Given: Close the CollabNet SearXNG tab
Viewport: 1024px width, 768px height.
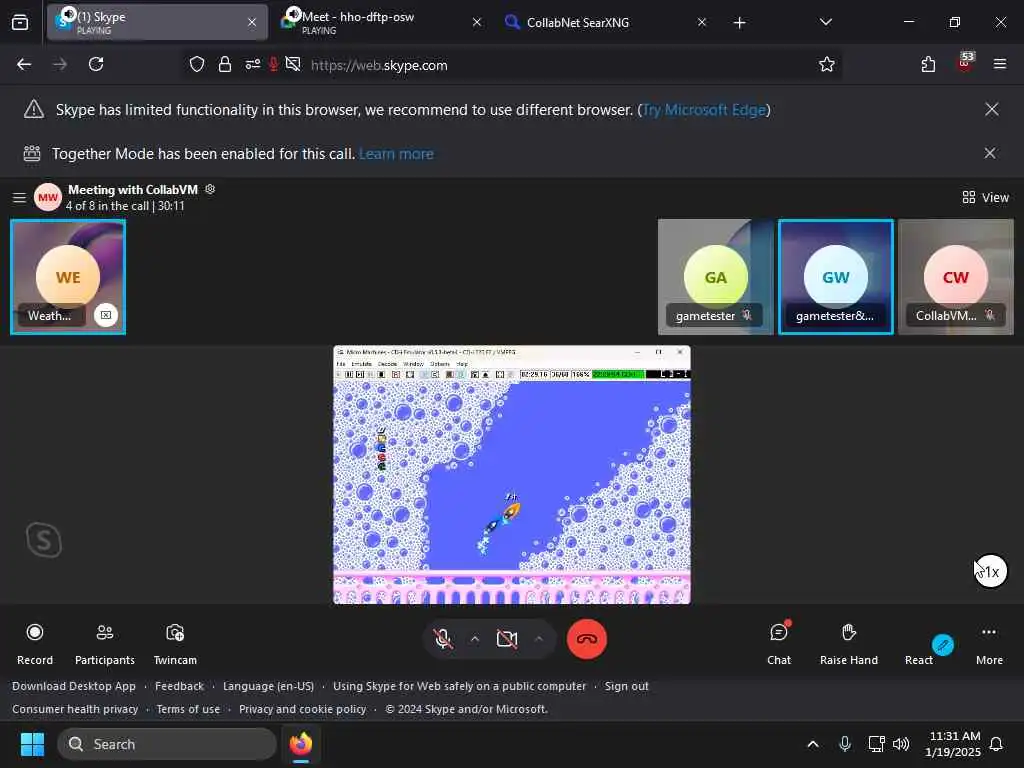Looking at the screenshot, I should click(x=701, y=22).
